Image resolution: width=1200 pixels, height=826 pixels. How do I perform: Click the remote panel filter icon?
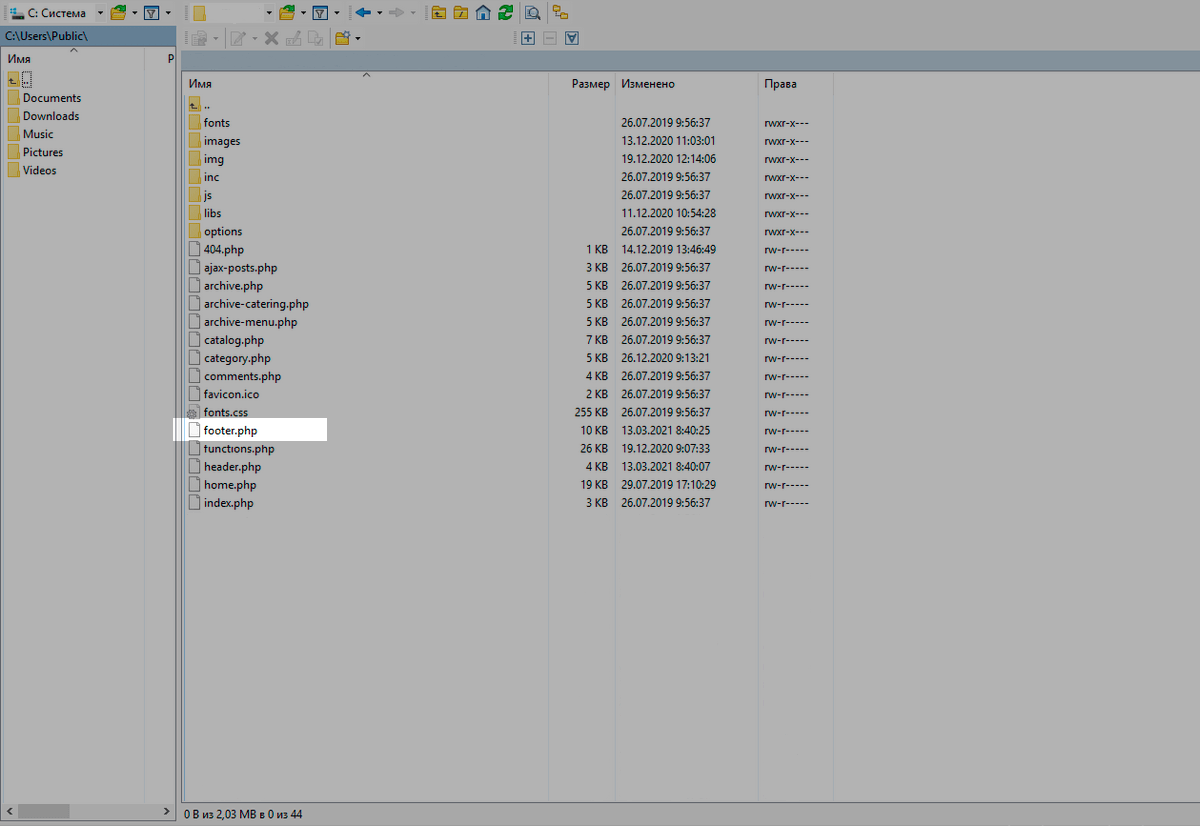(320, 13)
